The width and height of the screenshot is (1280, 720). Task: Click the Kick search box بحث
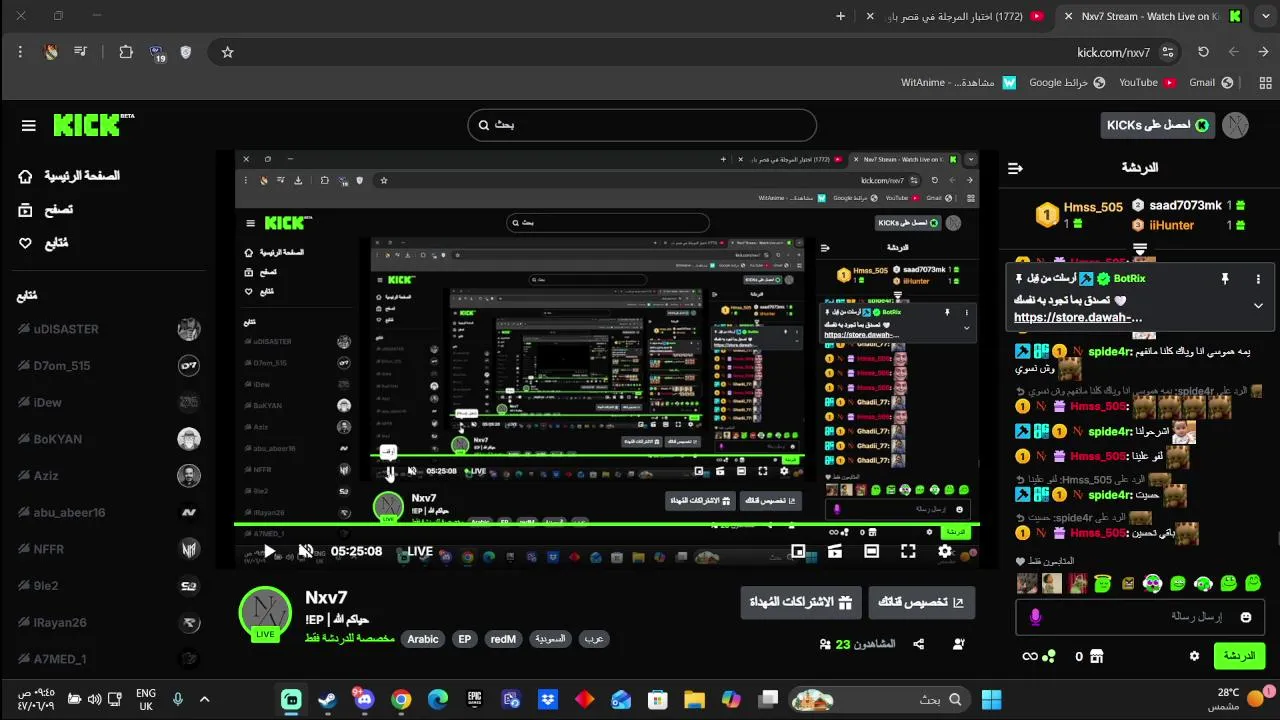pos(642,125)
